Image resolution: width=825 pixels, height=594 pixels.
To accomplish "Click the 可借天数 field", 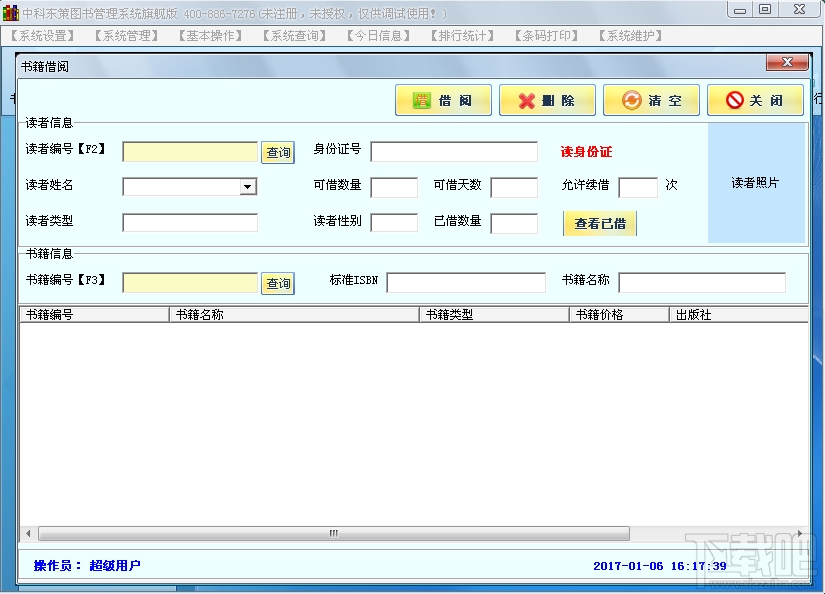I will 514,187.
